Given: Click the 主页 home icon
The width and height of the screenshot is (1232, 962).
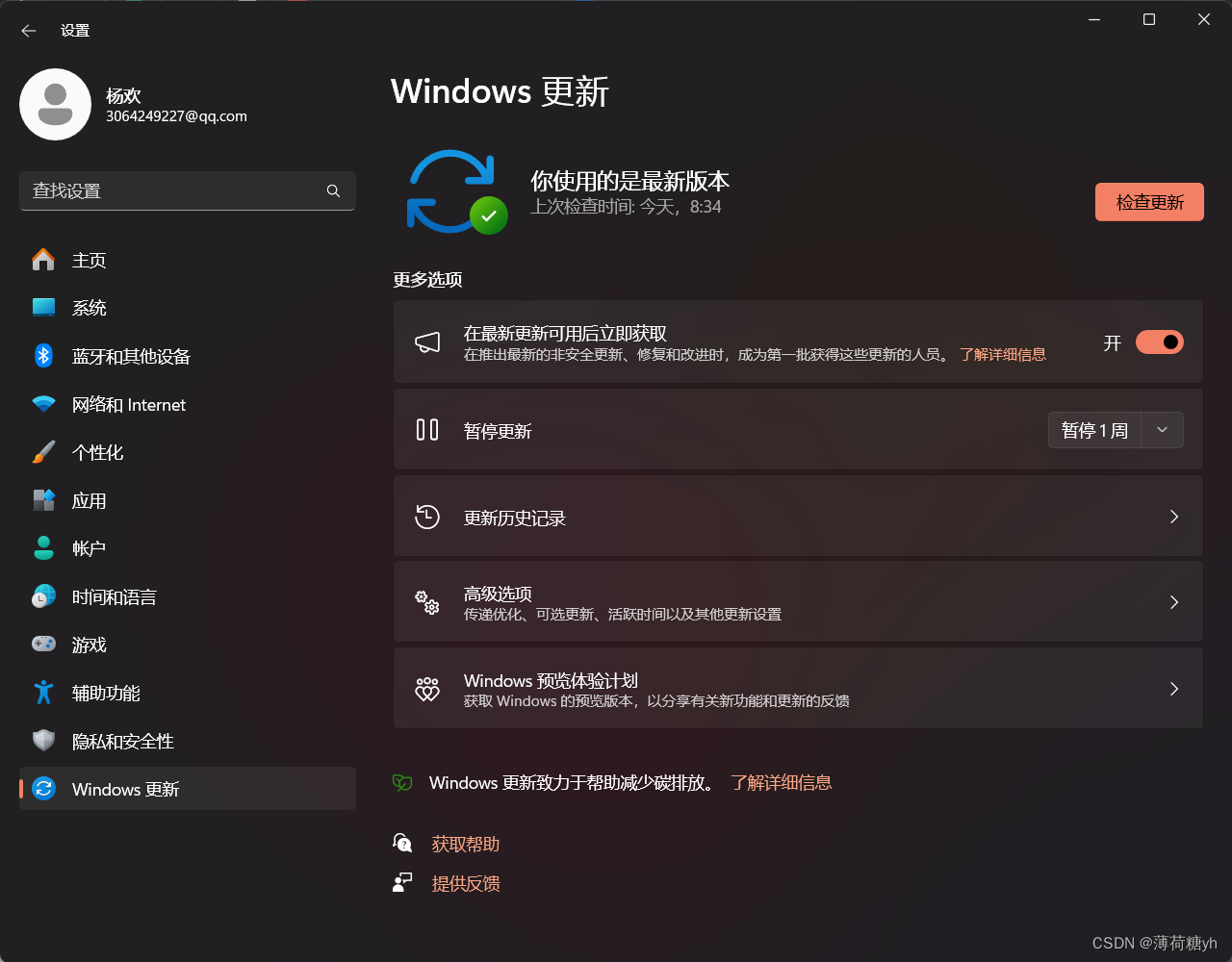Looking at the screenshot, I should (x=43, y=260).
